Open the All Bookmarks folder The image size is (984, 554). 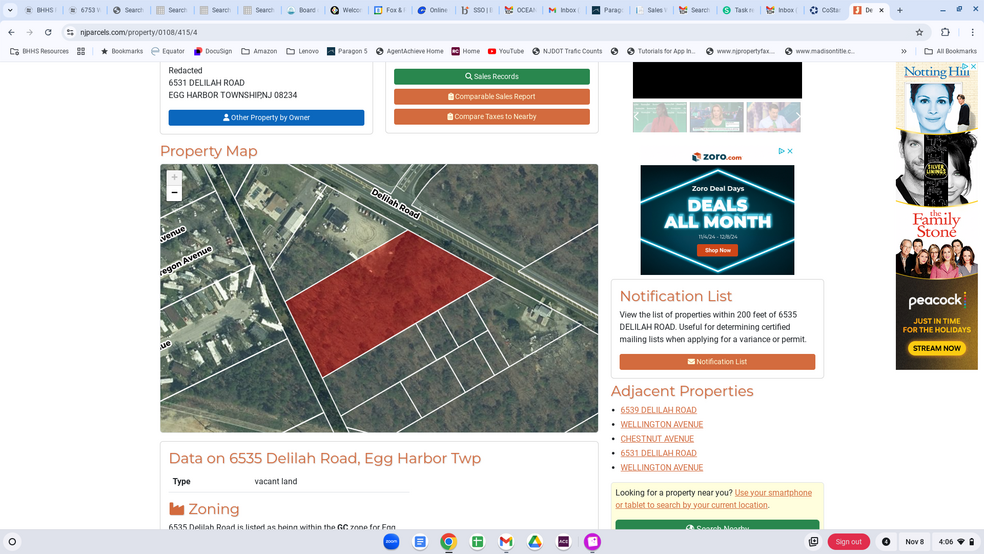point(950,51)
